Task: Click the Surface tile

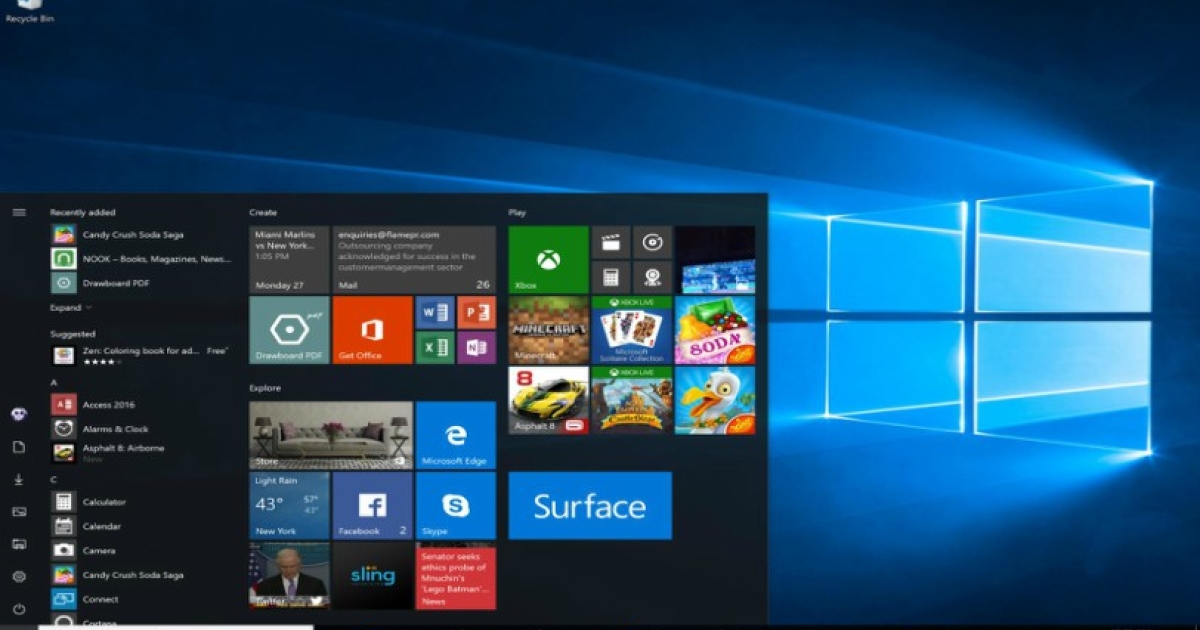Action: [x=590, y=506]
